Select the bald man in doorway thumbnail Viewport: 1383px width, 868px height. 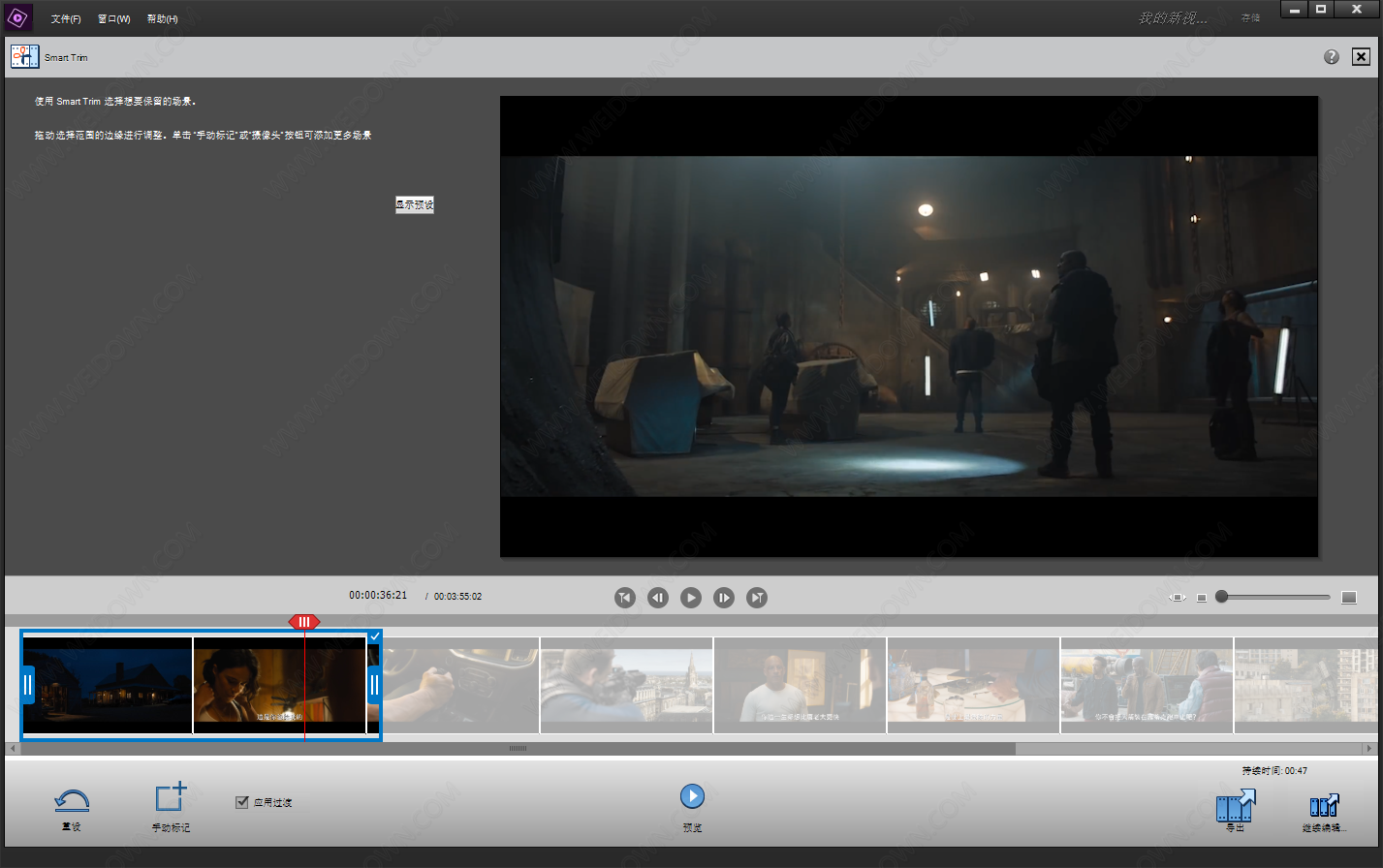800,685
